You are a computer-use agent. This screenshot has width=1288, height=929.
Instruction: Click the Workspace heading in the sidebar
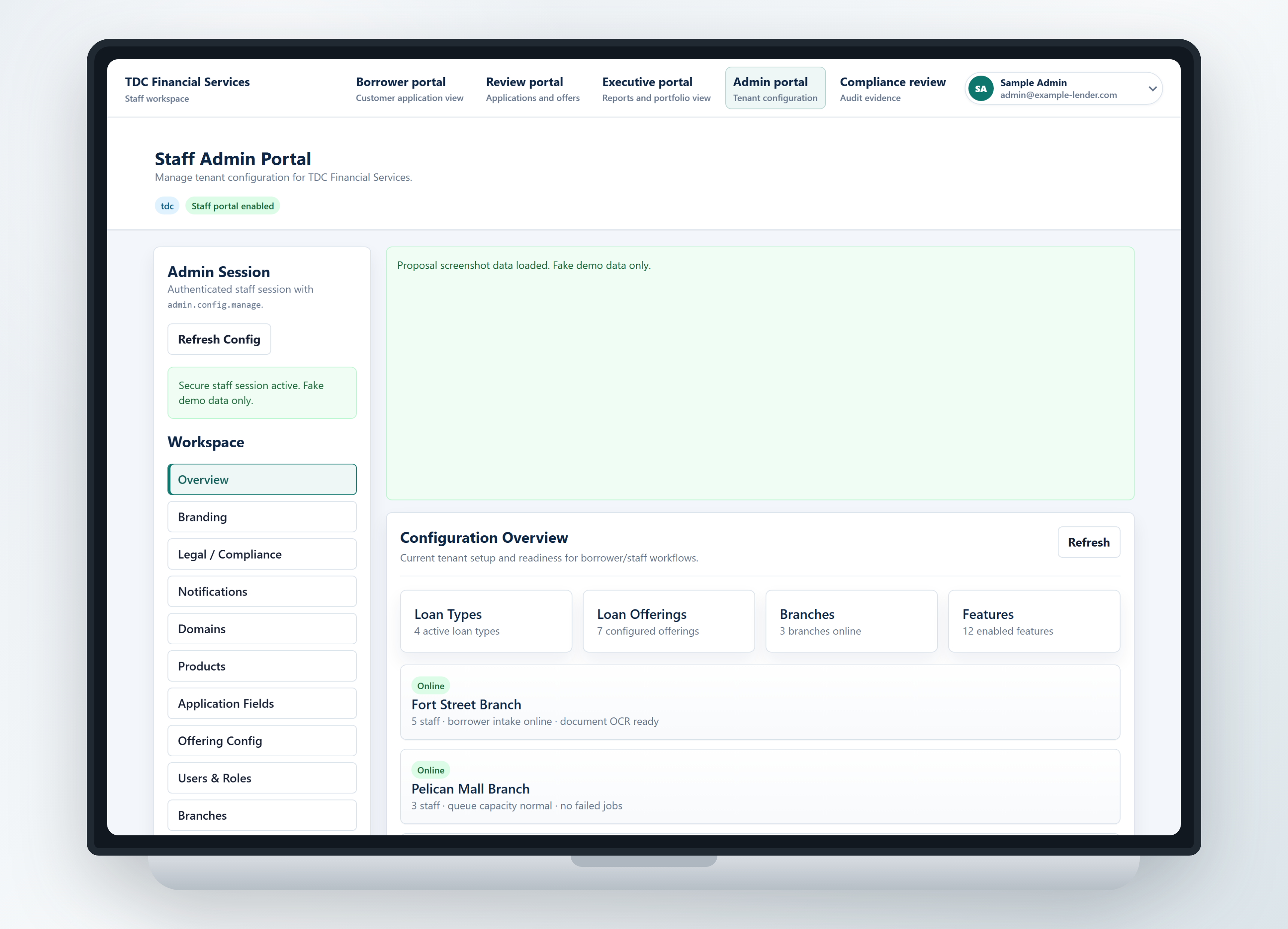click(206, 442)
